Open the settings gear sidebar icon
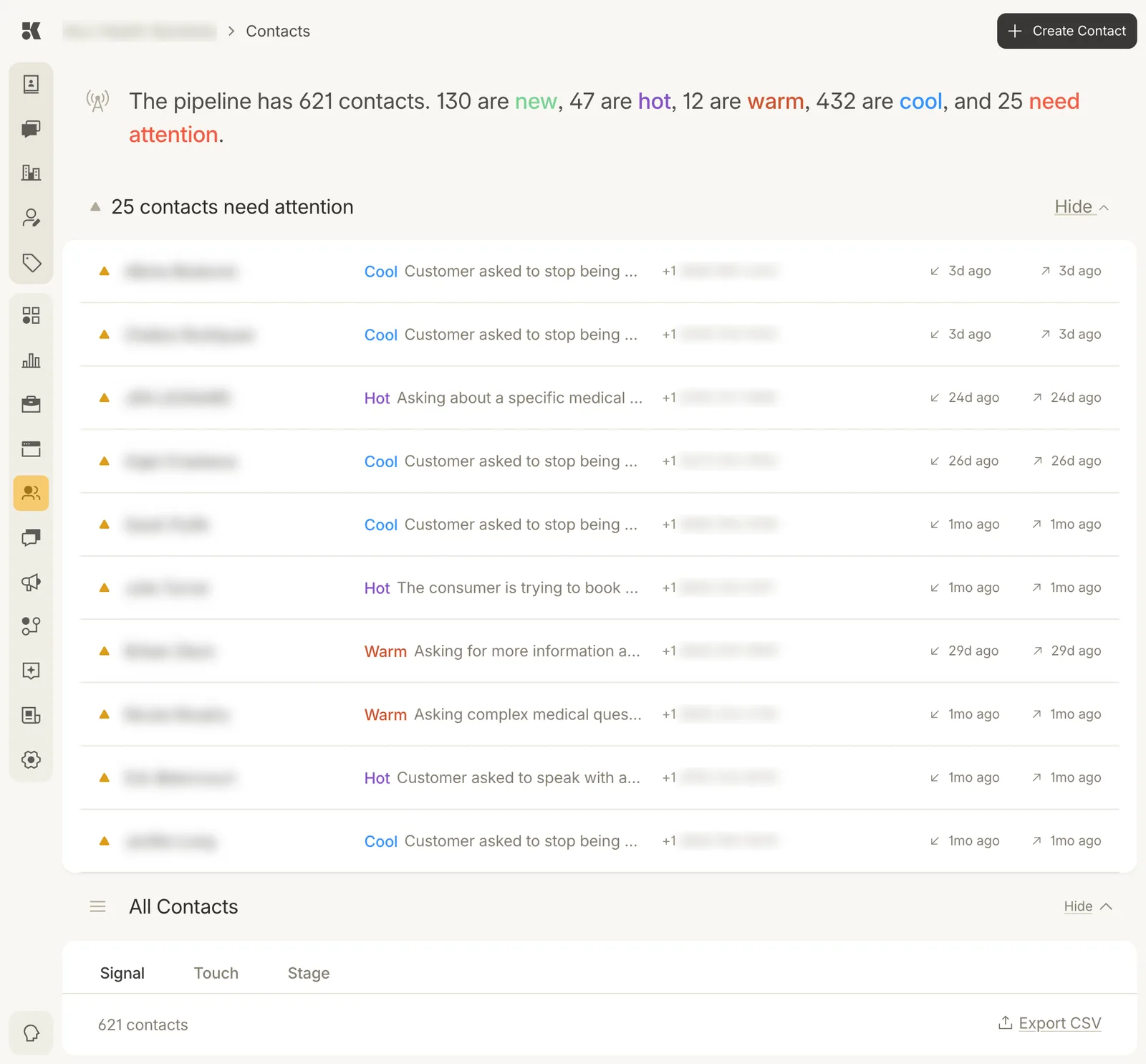The width and height of the screenshot is (1146, 1064). tap(31, 759)
